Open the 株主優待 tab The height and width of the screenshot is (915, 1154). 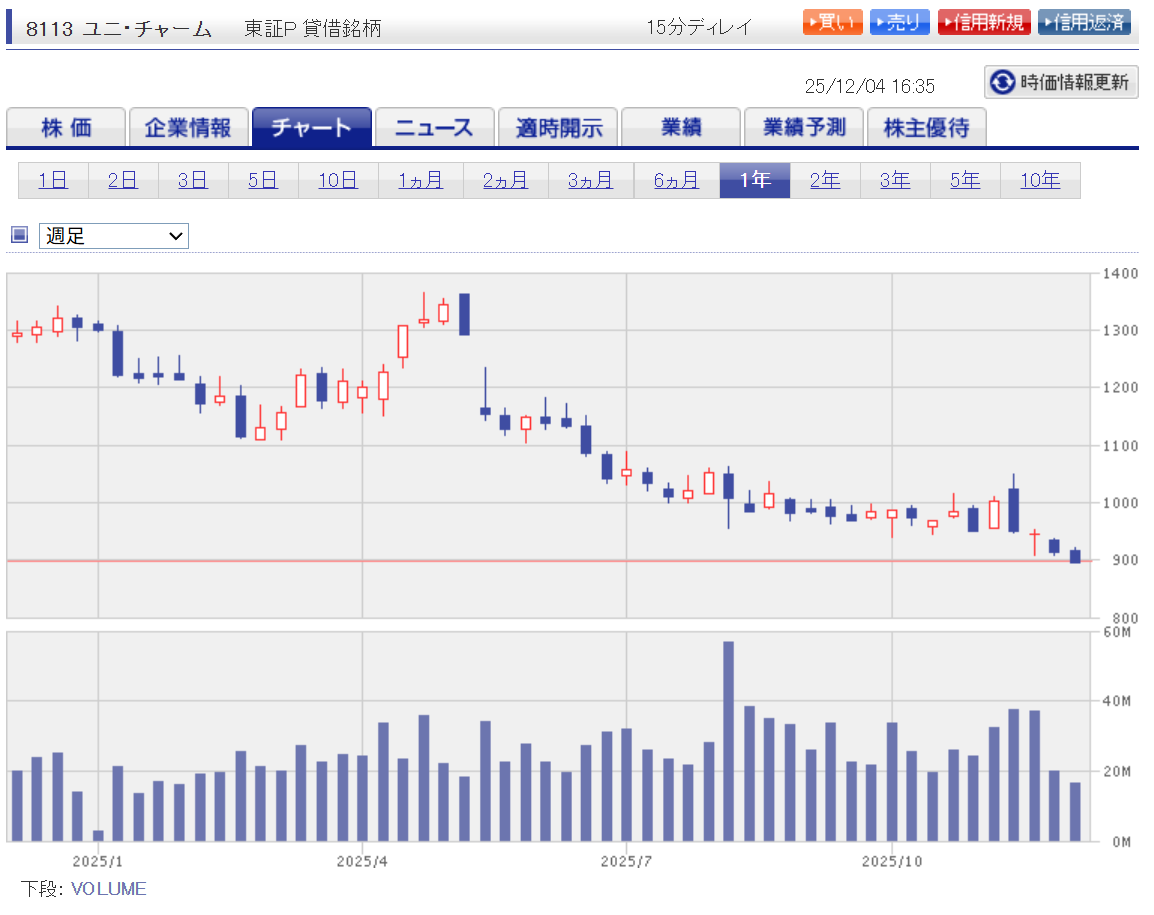926,128
